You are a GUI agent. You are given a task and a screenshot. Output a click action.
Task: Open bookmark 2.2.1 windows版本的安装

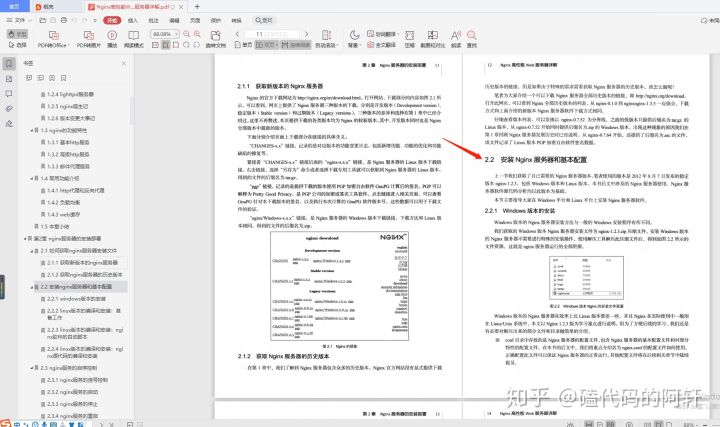click(x=76, y=298)
